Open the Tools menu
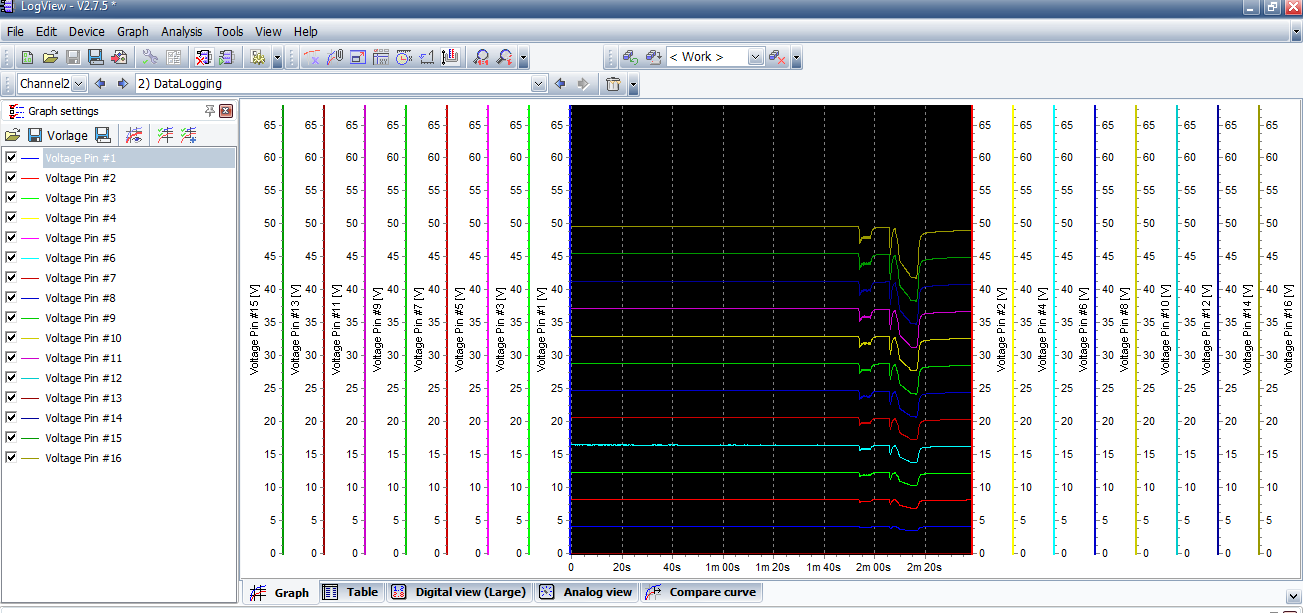Screen dimensions: 1303x613 229,32
